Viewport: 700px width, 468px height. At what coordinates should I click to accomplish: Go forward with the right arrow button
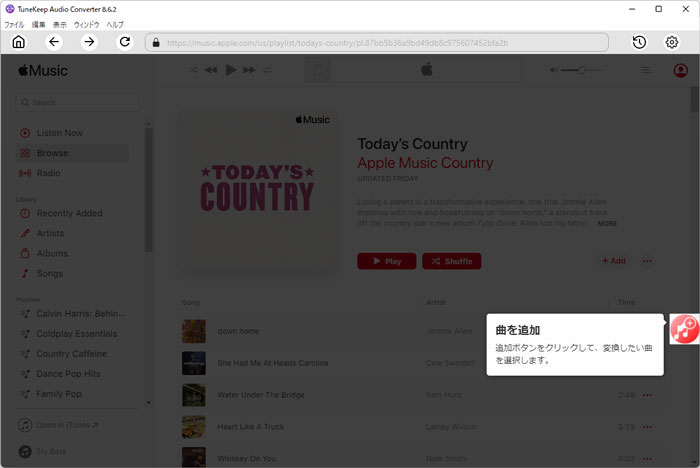tap(89, 42)
